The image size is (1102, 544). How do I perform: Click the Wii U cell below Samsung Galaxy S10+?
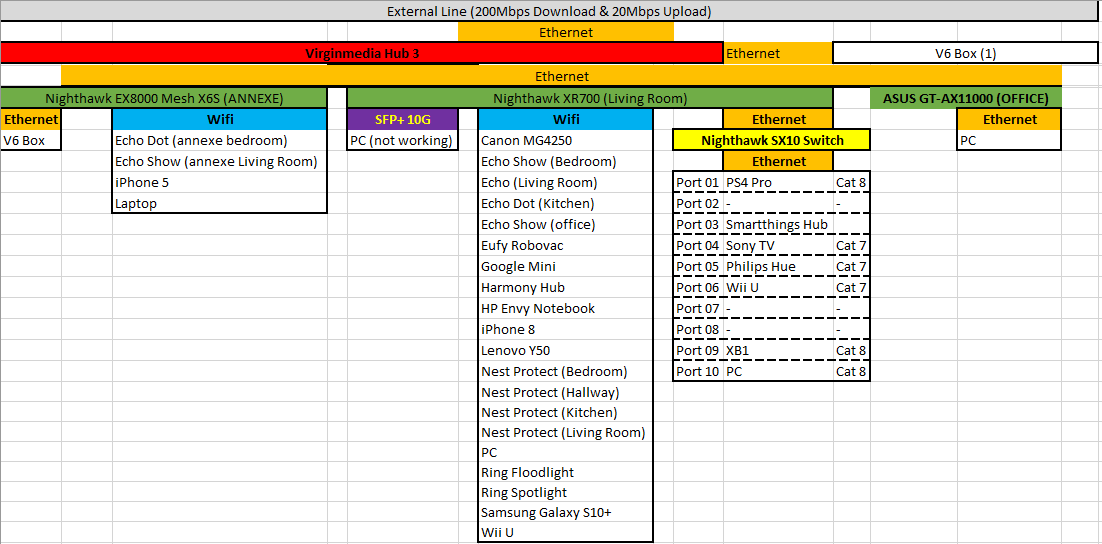pos(566,532)
